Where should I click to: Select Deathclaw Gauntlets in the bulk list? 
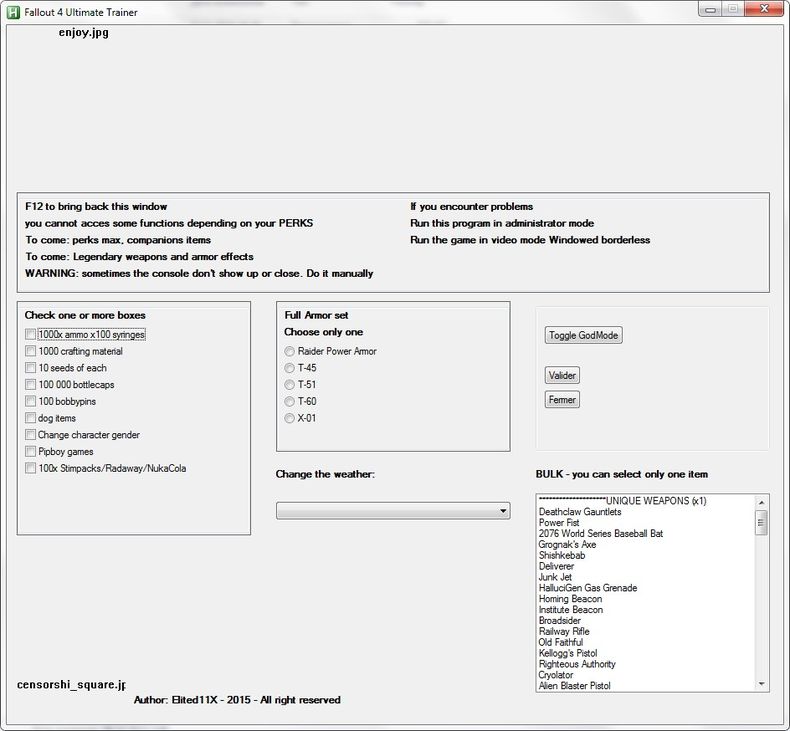tap(580, 512)
